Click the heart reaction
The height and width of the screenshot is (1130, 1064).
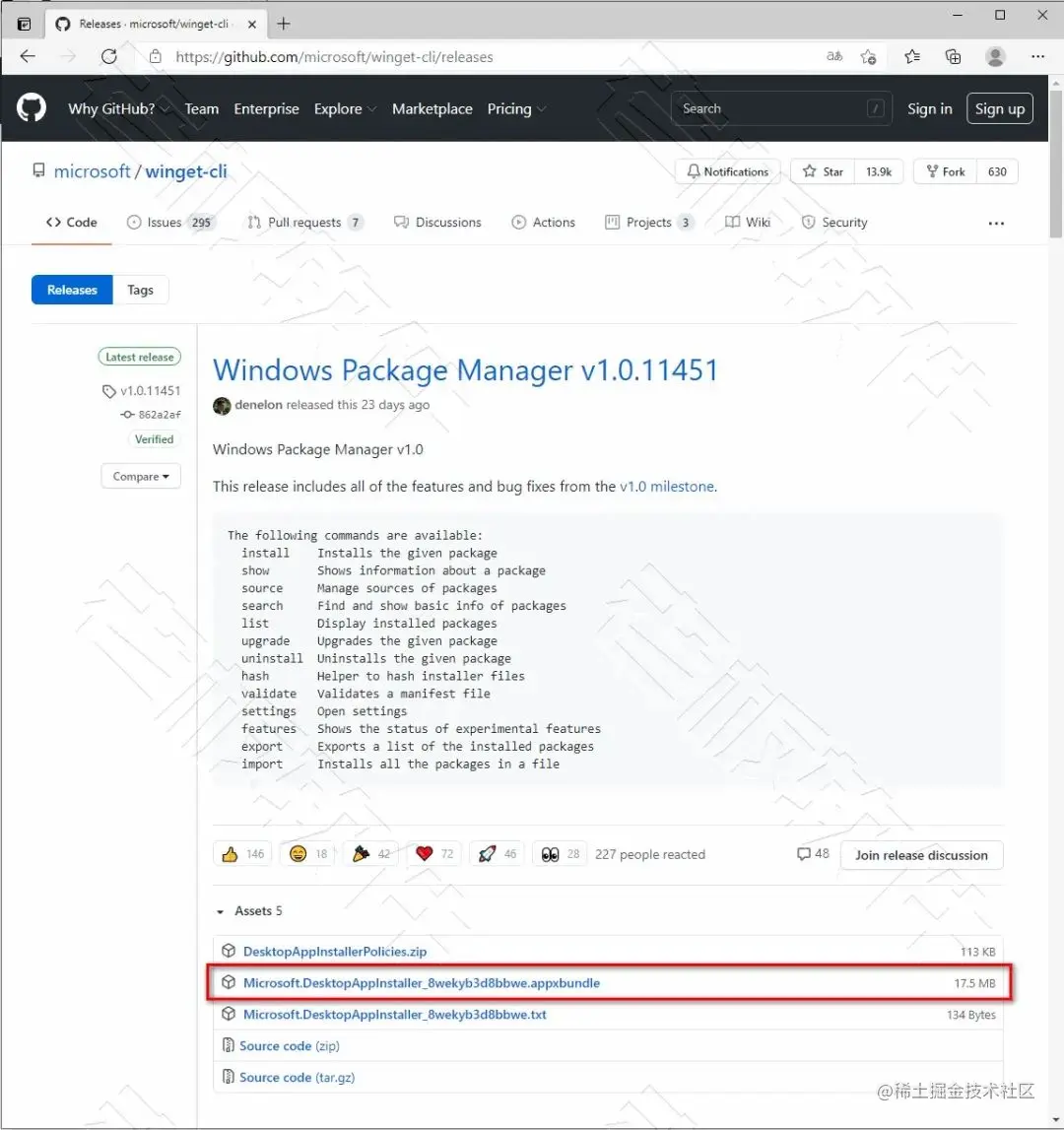click(x=433, y=854)
